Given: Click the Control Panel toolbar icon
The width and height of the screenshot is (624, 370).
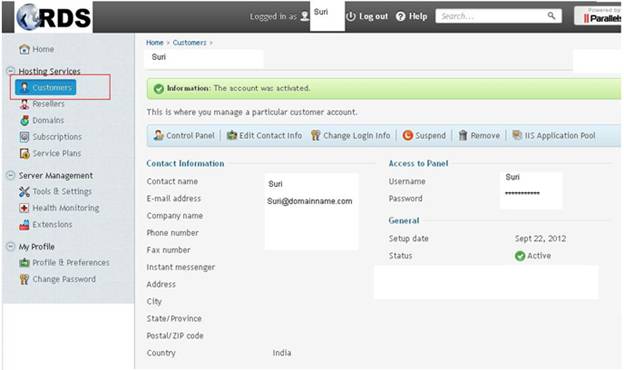Looking at the screenshot, I should (x=159, y=135).
